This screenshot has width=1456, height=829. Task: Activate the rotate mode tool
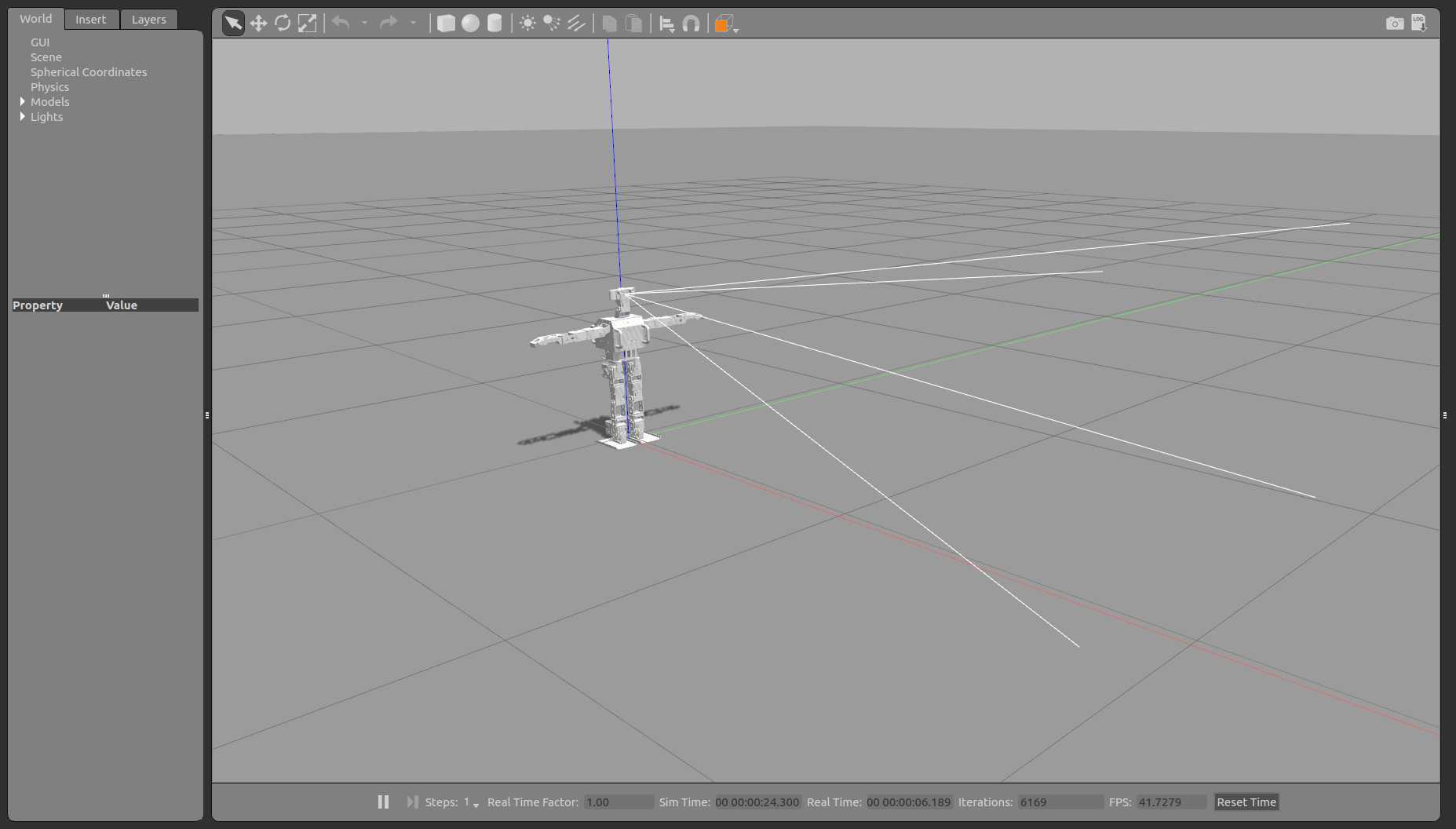(x=283, y=24)
